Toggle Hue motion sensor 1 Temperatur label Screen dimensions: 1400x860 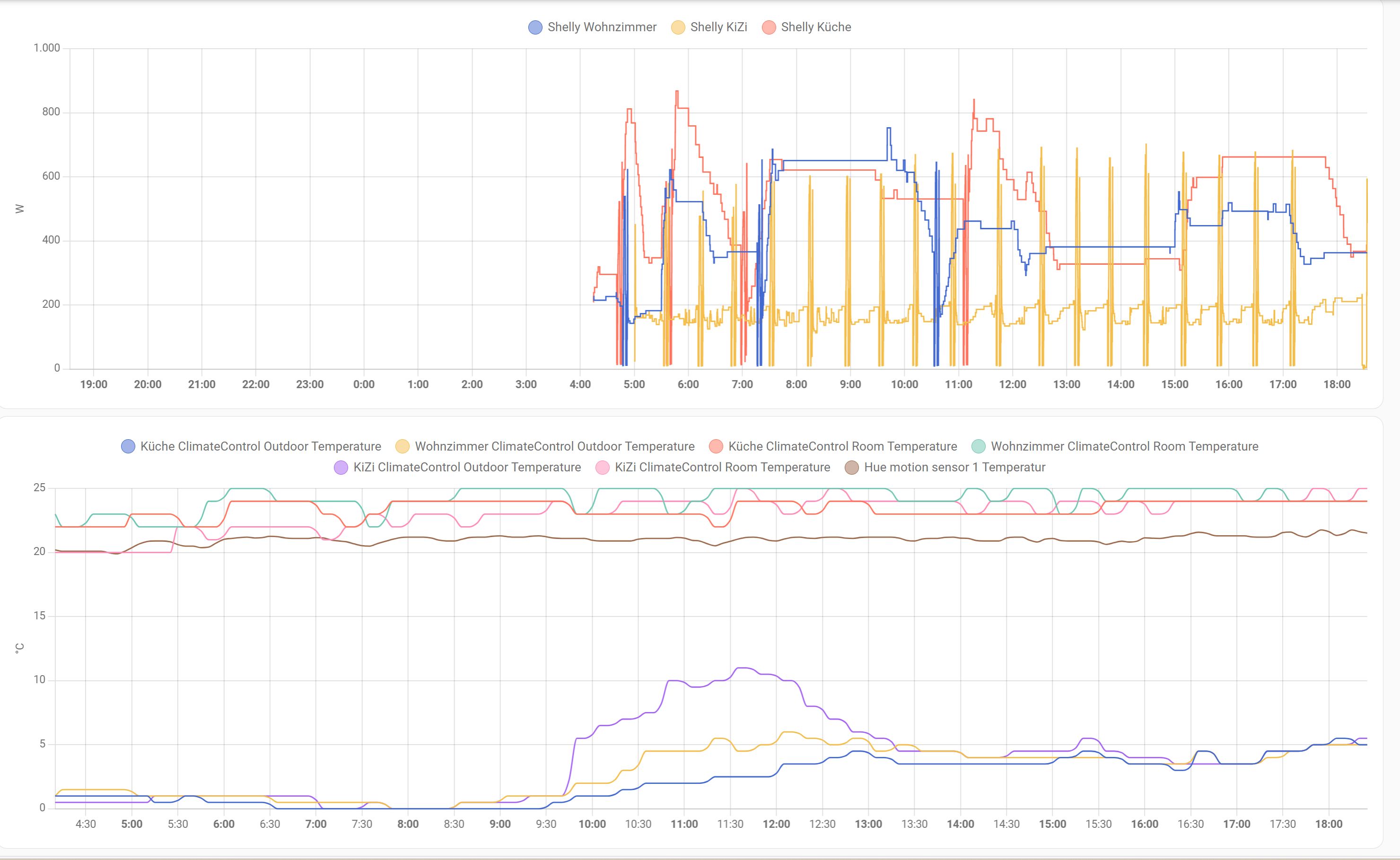point(954,468)
